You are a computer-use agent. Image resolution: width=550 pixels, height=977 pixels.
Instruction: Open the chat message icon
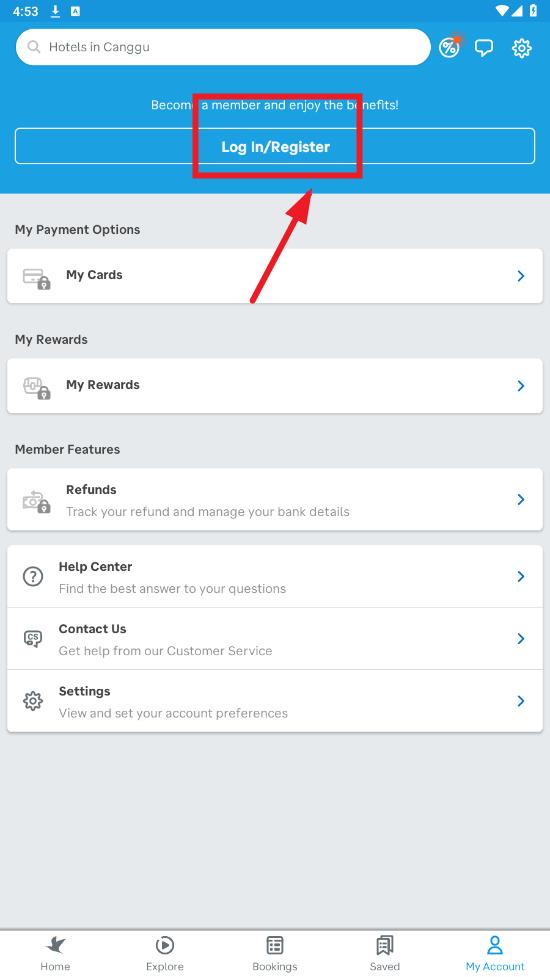click(484, 48)
